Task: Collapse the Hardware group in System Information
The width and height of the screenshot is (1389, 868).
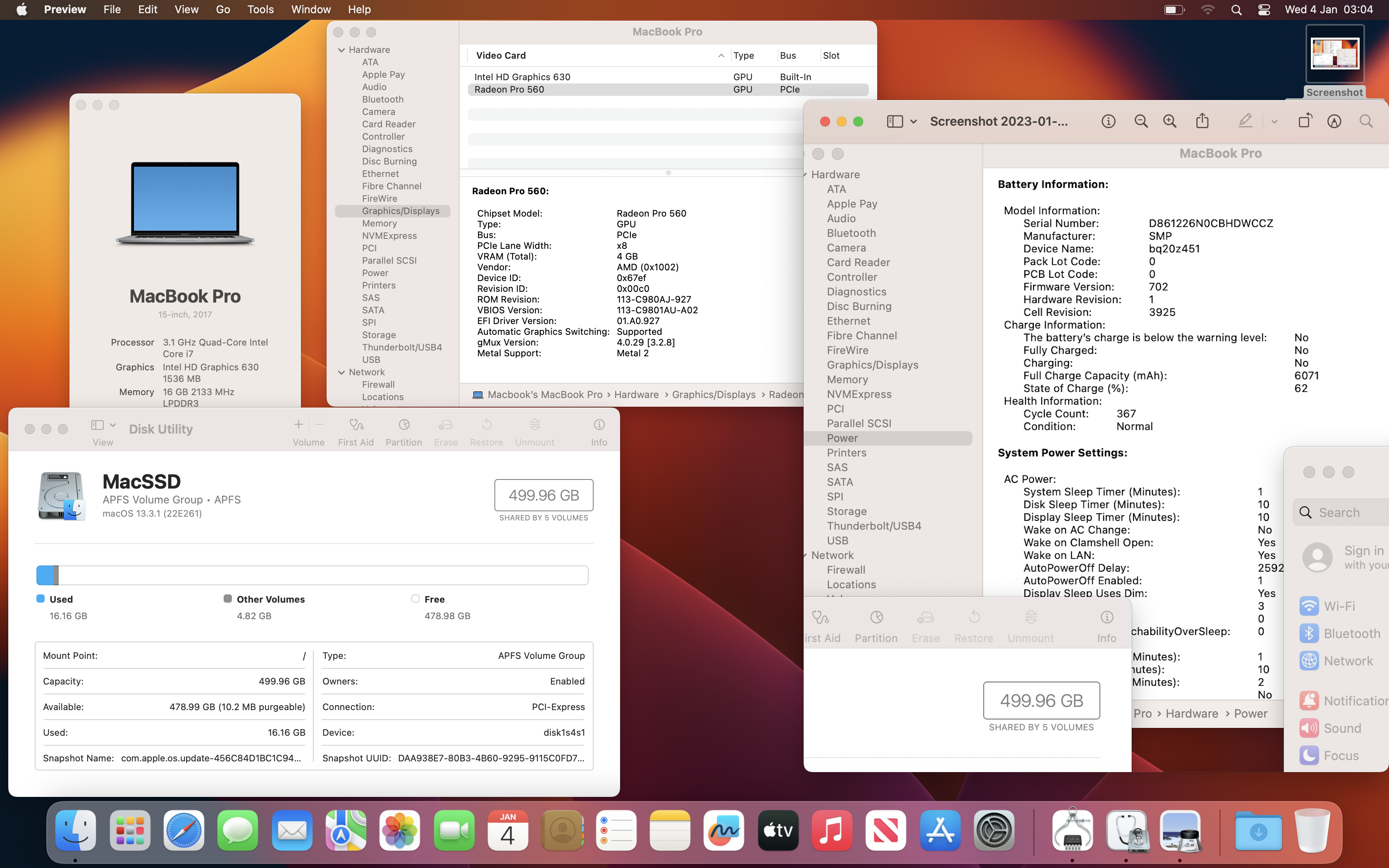Action: (341, 50)
